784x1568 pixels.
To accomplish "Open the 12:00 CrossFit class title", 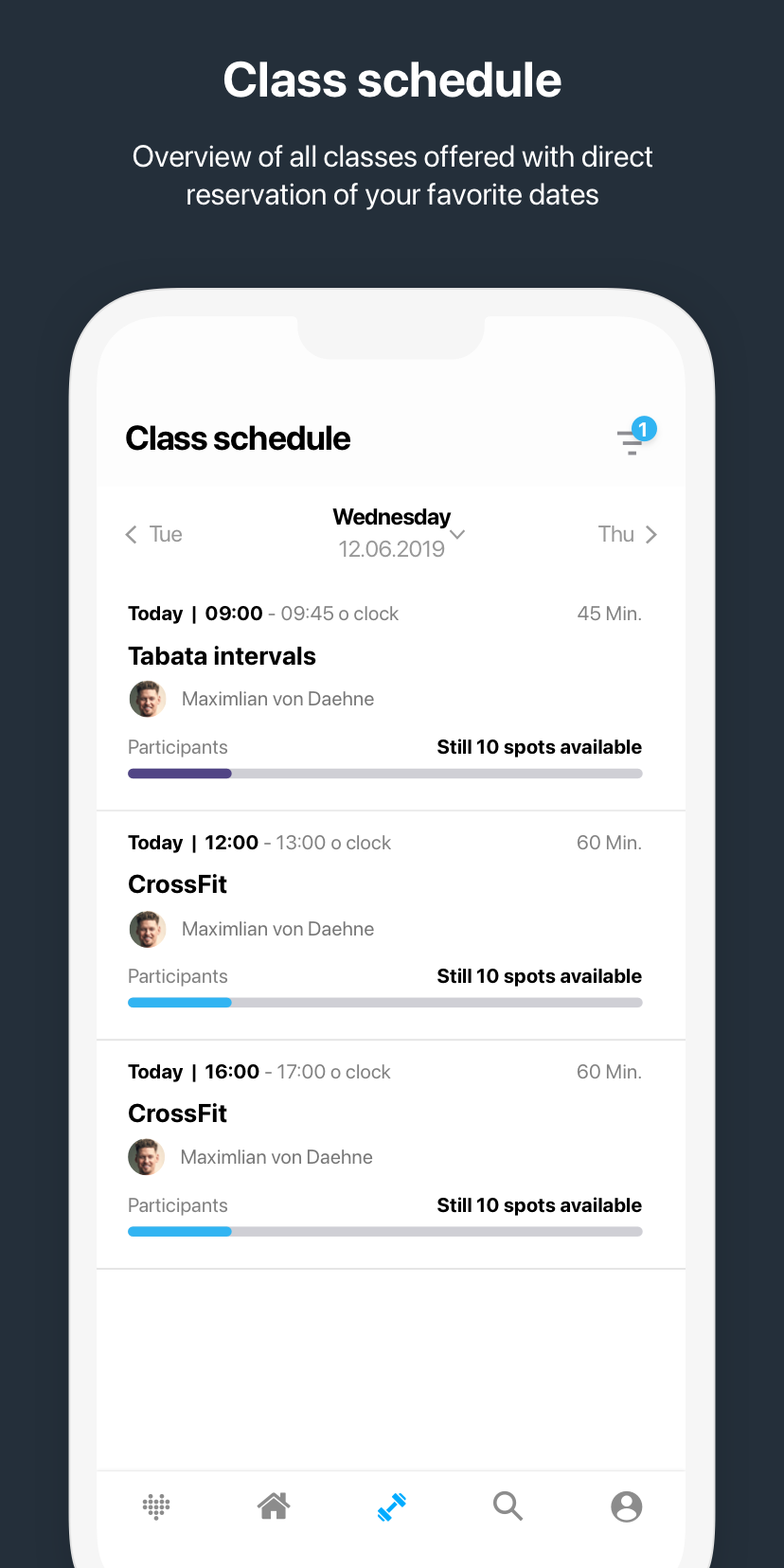I will (x=178, y=884).
